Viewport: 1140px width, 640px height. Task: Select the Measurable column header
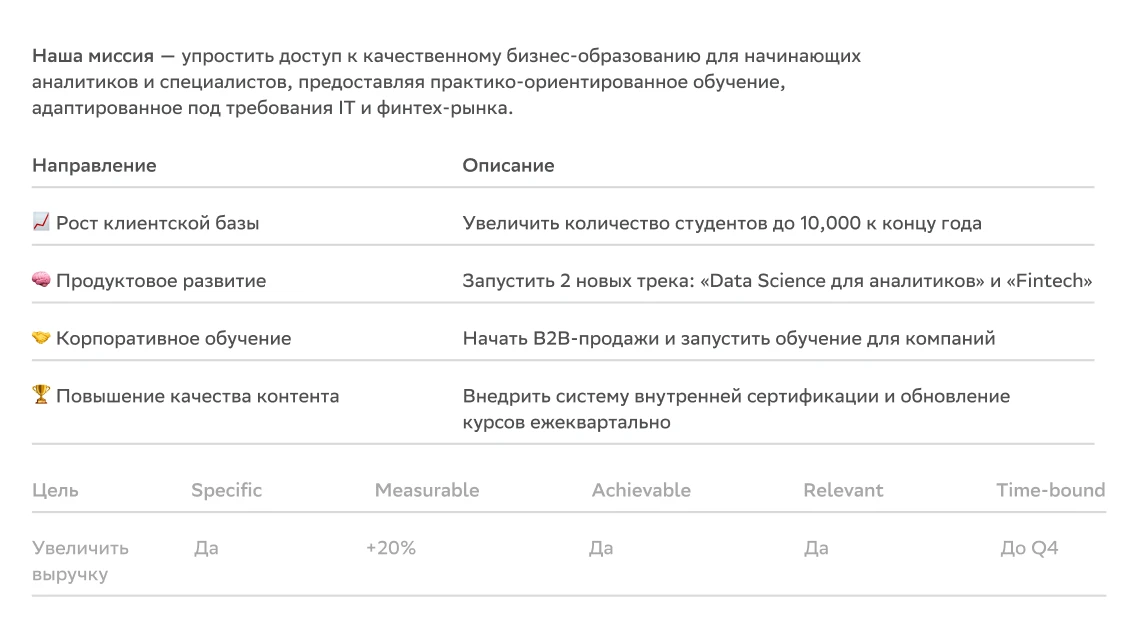(426, 490)
